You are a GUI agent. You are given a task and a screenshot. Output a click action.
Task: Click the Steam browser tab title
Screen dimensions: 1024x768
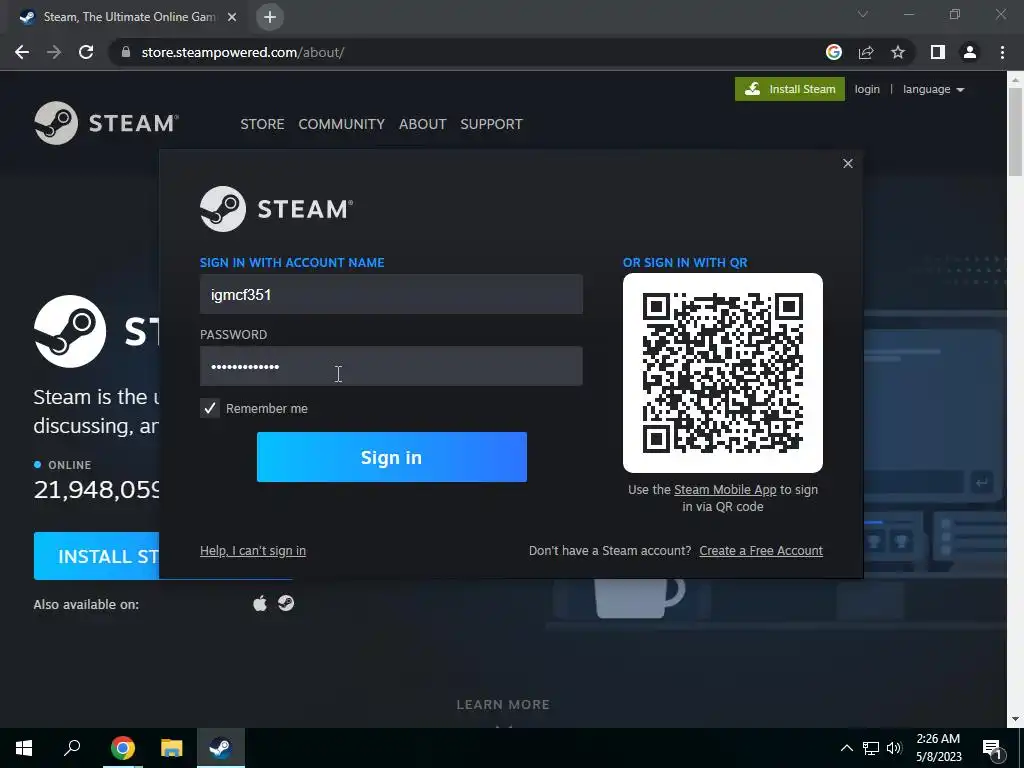129,17
